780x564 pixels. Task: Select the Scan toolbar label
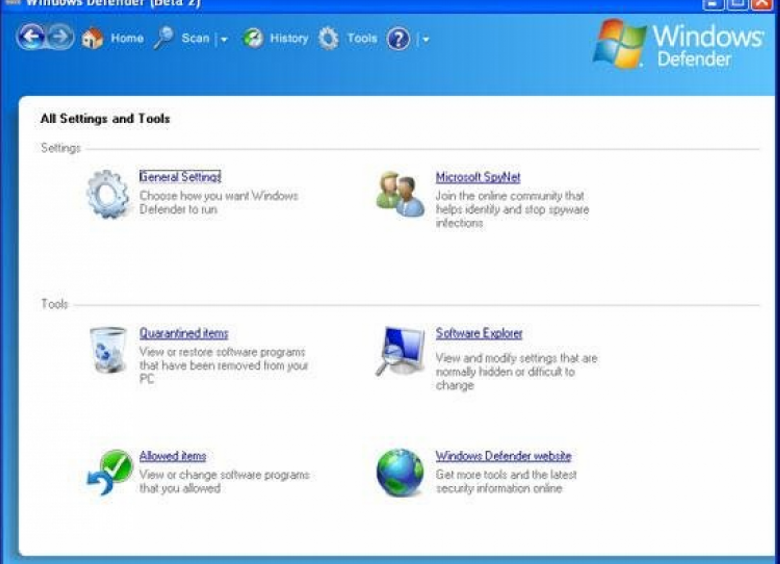195,38
